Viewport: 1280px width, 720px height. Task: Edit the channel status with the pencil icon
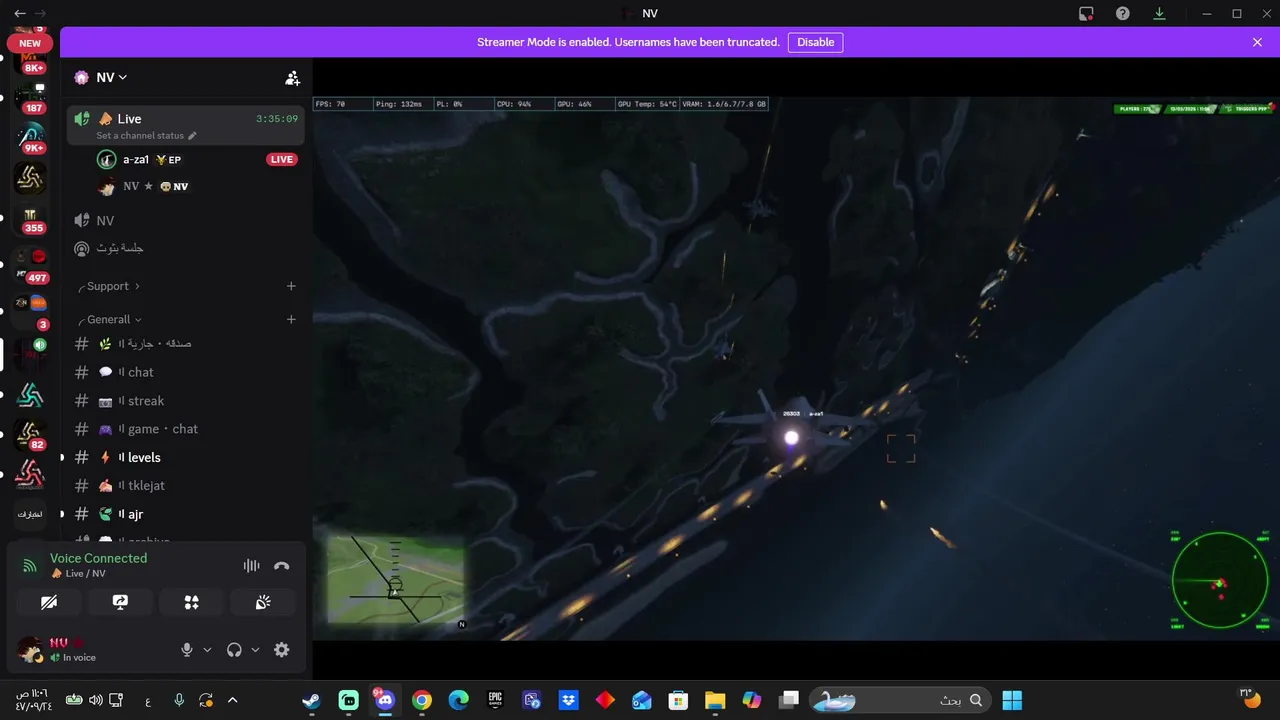(193, 136)
